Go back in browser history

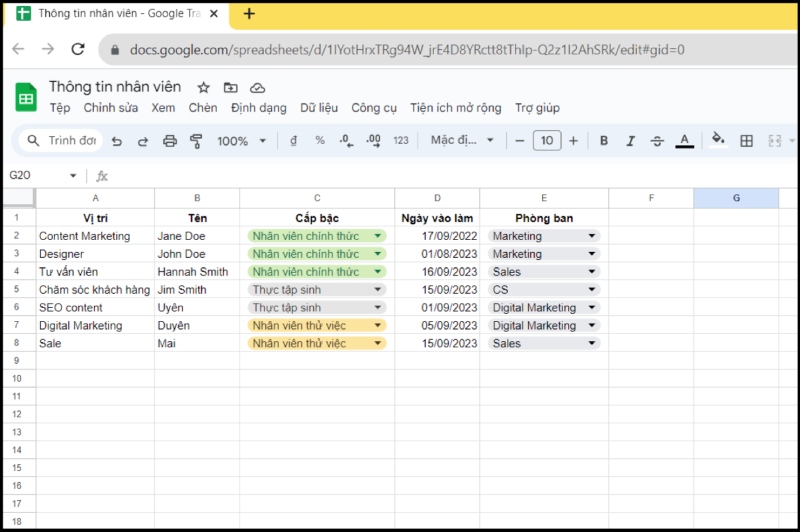pos(18,49)
